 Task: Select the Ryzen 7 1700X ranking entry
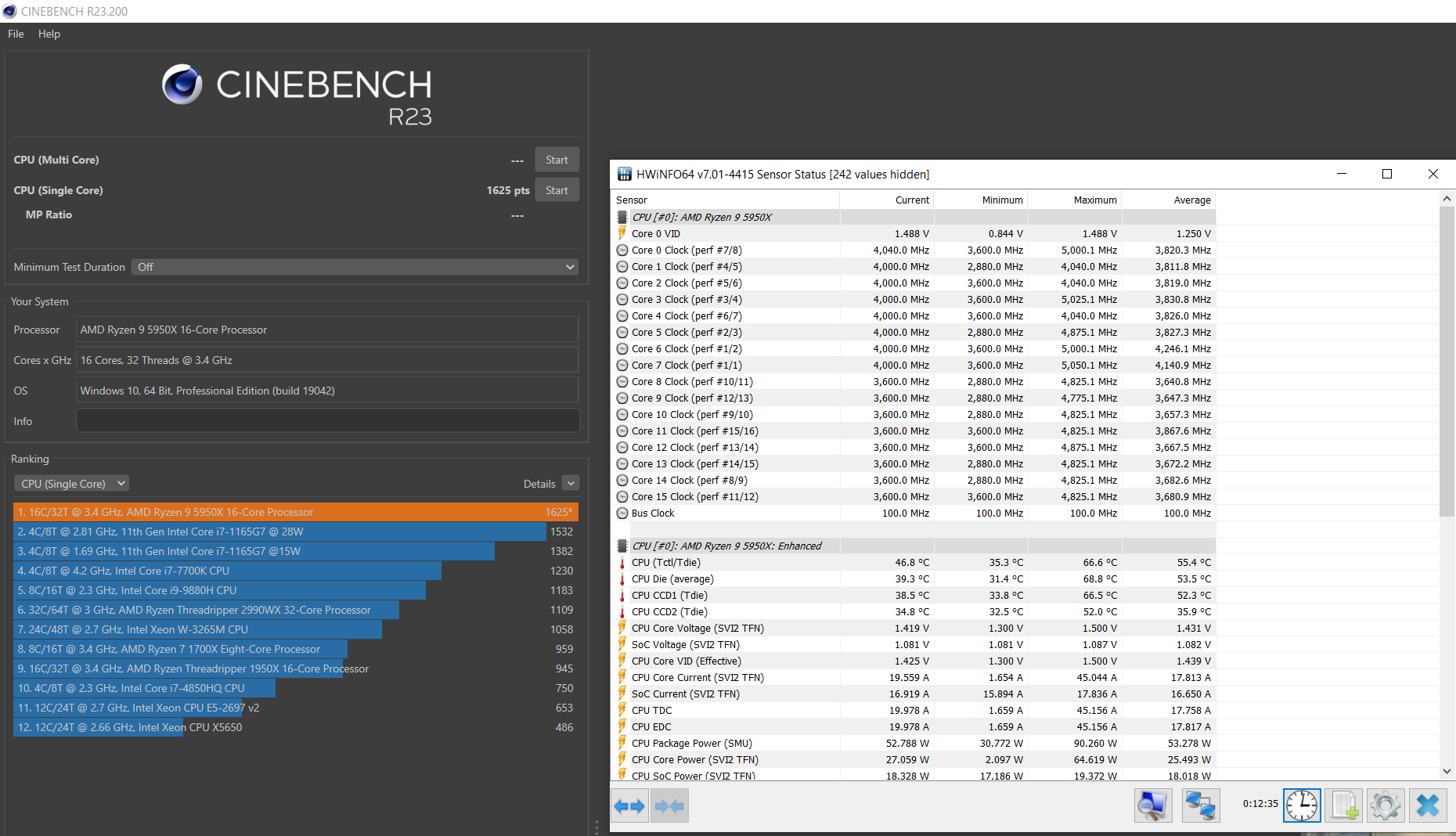[x=296, y=649]
